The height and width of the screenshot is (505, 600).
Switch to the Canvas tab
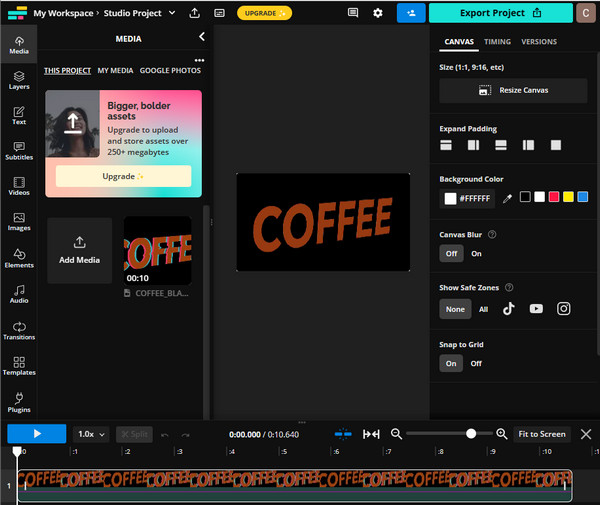click(459, 41)
